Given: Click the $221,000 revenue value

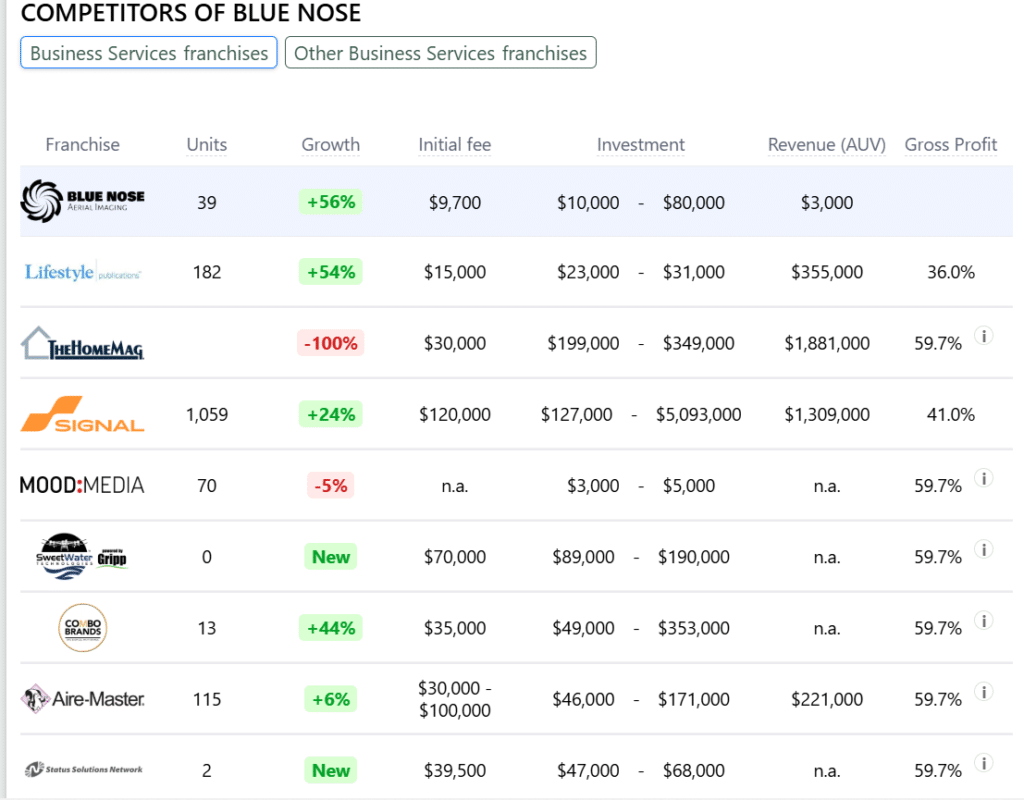Looking at the screenshot, I should coord(827,699).
